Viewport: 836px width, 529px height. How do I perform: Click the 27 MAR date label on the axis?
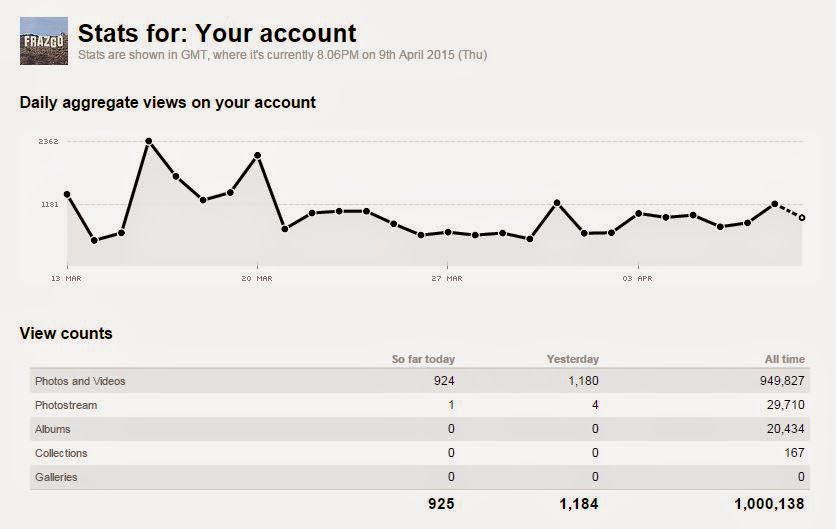pyautogui.click(x=448, y=278)
